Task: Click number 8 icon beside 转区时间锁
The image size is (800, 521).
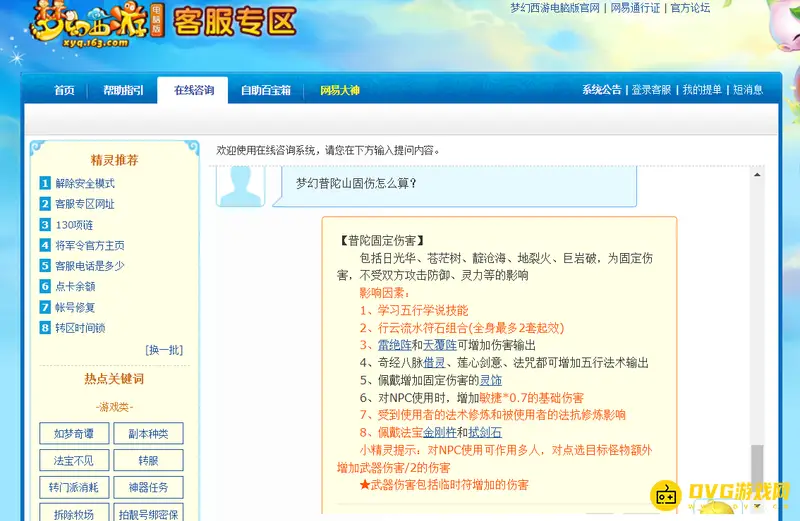Action: point(45,328)
